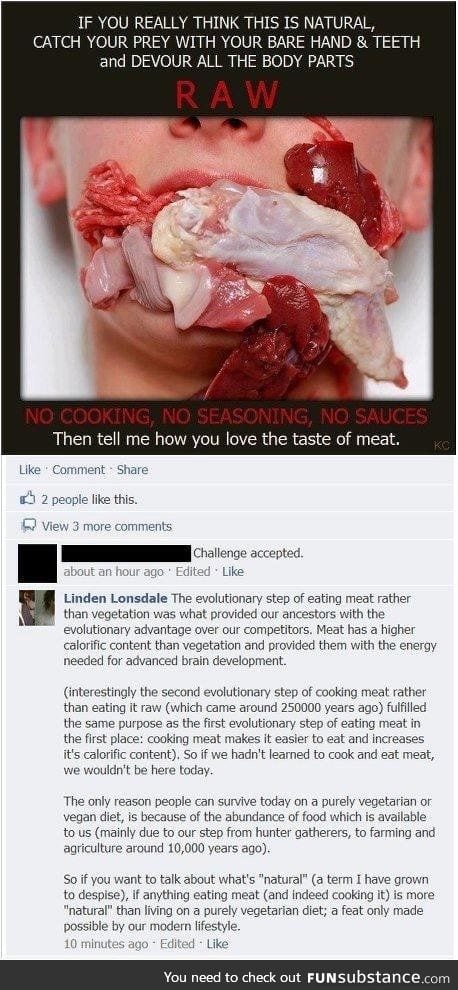Open Edited history on Linden's comment

pyautogui.click(x=177, y=944)
